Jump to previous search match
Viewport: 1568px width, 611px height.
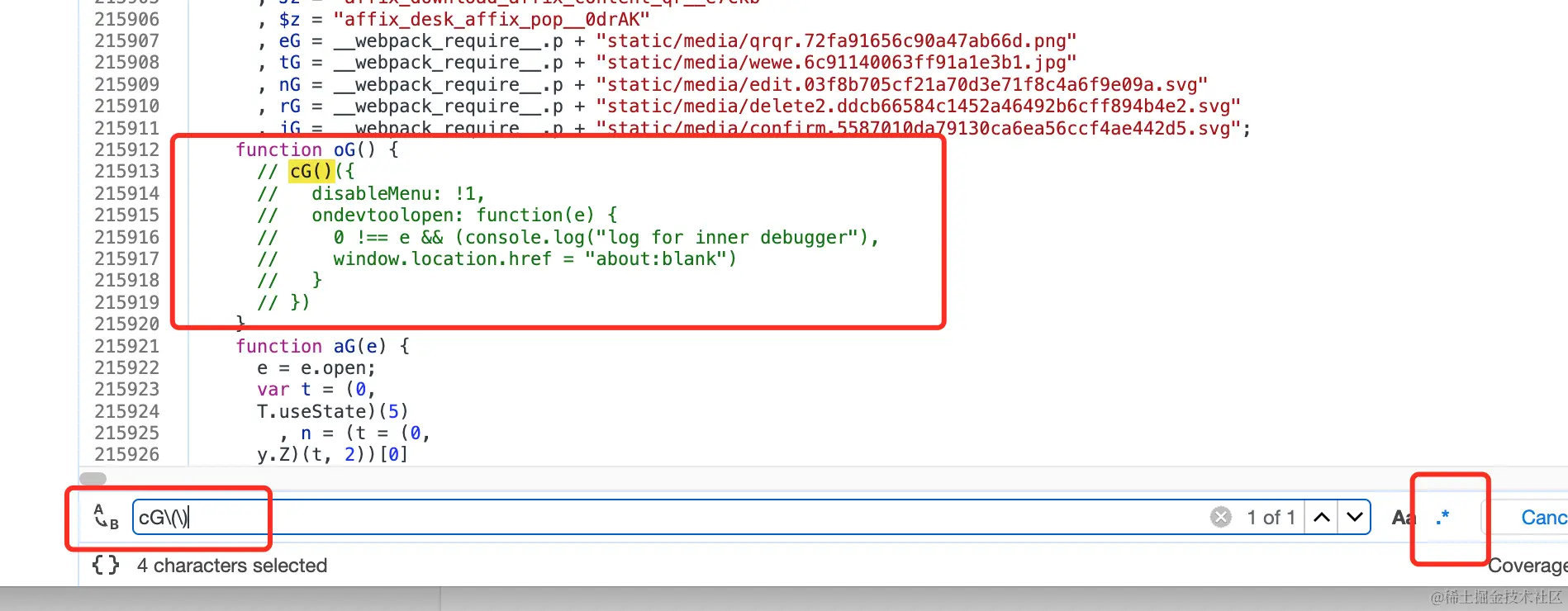[1322, 517]
